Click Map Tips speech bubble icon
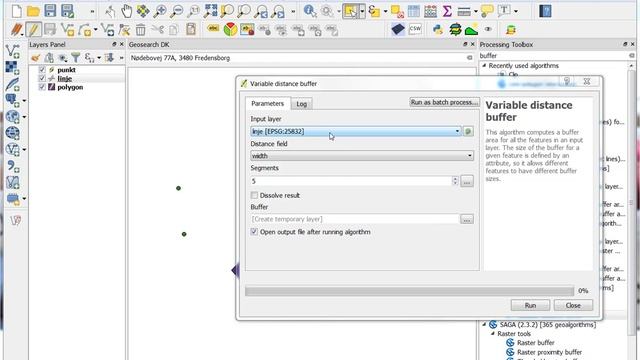 487,11
